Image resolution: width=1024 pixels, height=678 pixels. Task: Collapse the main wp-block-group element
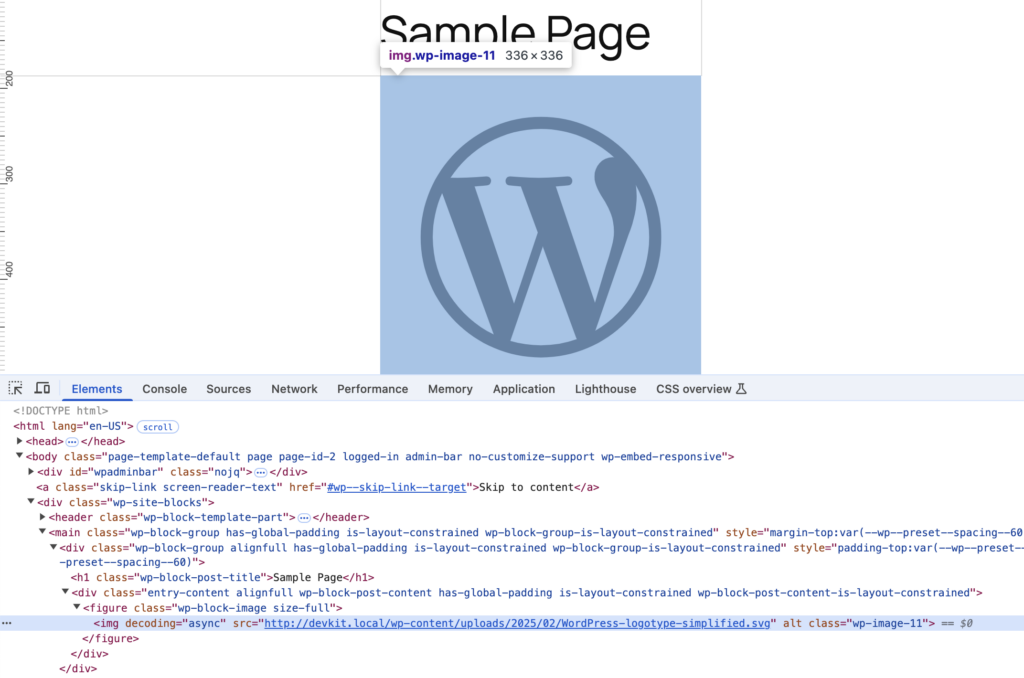click(42, 532)
